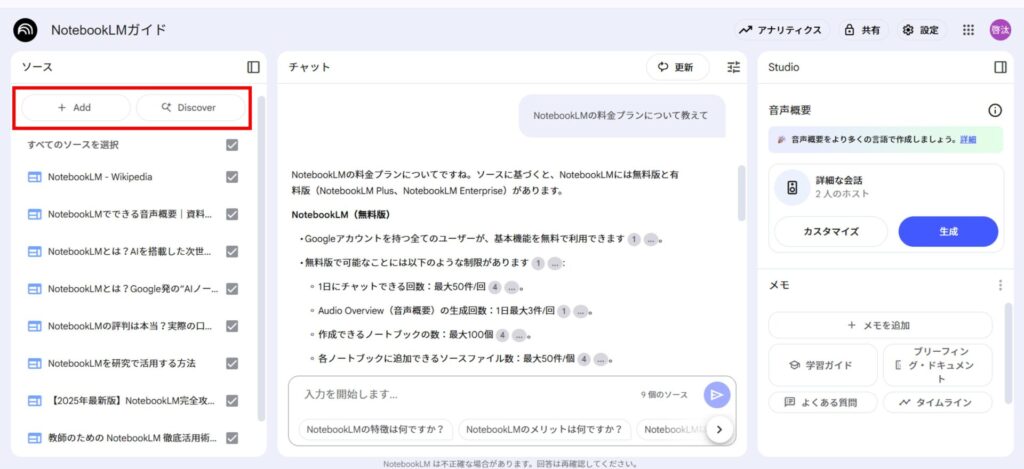This screenshot has height=469, width=1024.
Task: Click the speaker icon in 詳細な会話 card
Action: tap(792, 187)
